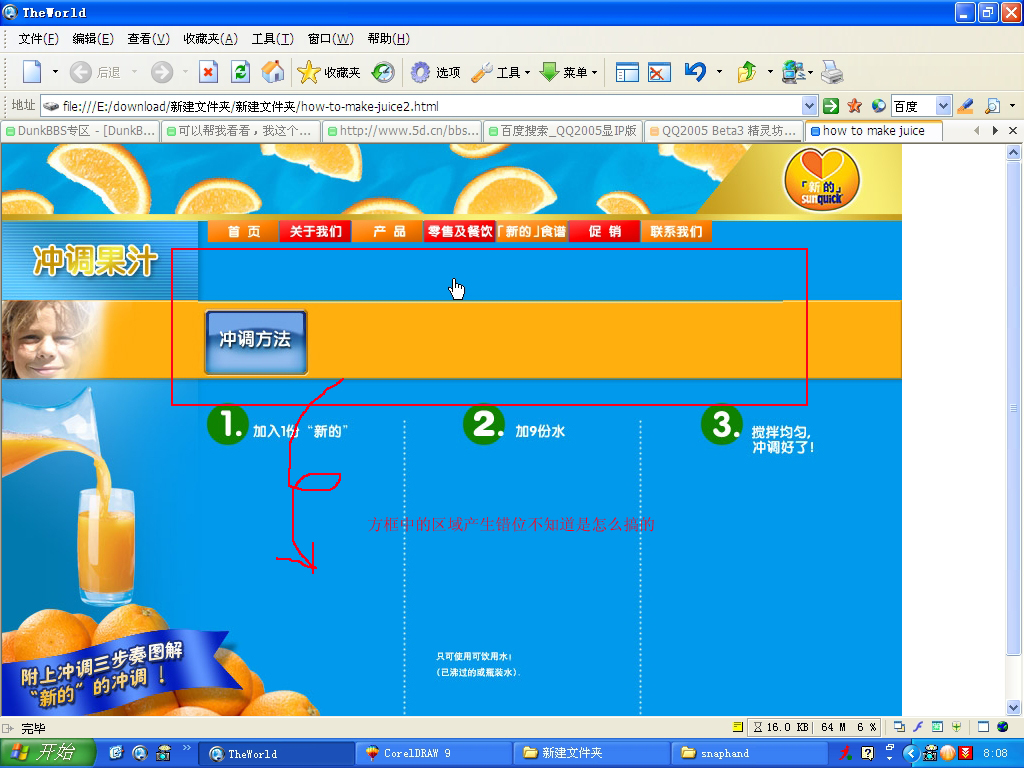1024x768 pixels.
Task: Click the 零售及餐饮 navigation link
Action: (x=460, y=231)
